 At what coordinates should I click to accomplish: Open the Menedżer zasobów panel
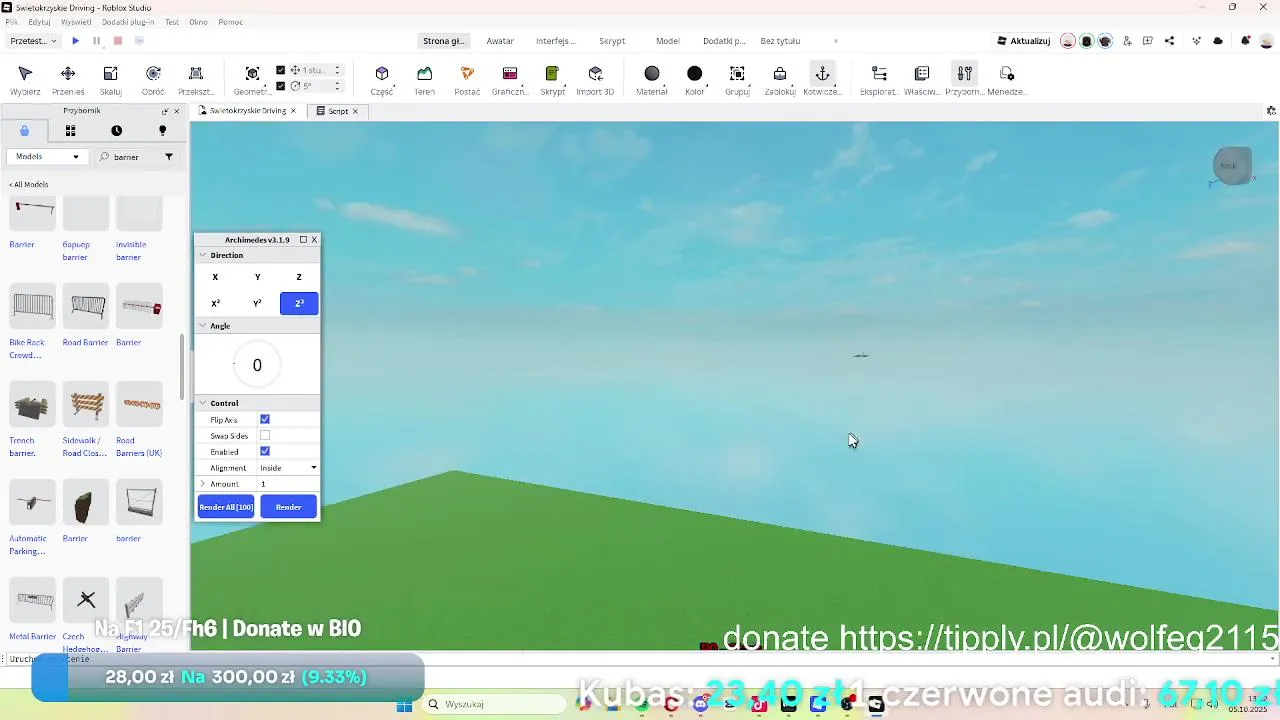(1007, 79)
